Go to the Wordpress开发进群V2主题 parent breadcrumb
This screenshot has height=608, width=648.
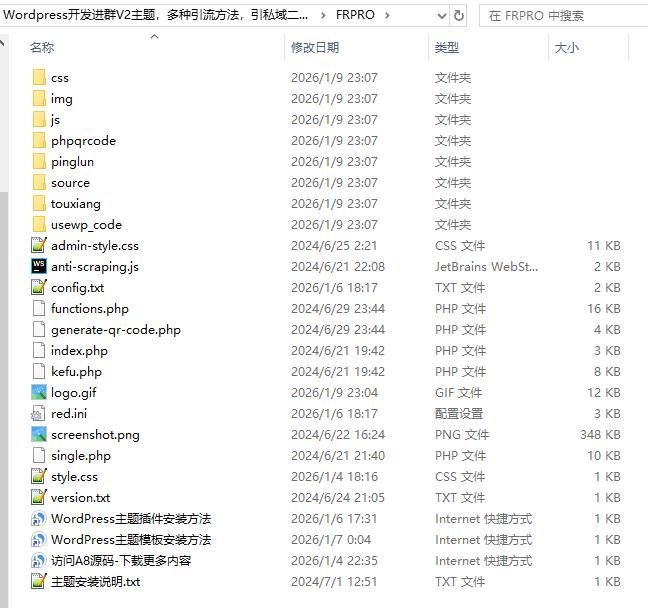(155, 15)
